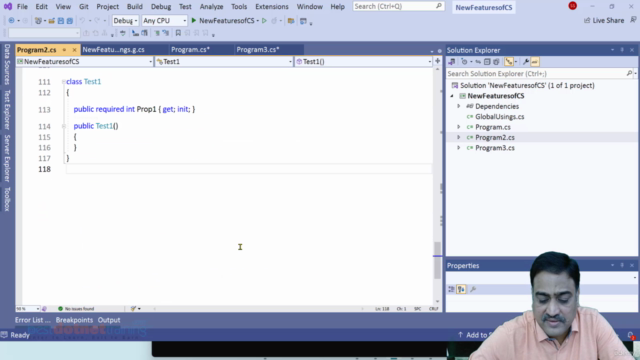Toggle the nested-files view button in Solution Explorer
Image resolution: width=640 pixels, height=360 pixels.
[x=509, y=62]
